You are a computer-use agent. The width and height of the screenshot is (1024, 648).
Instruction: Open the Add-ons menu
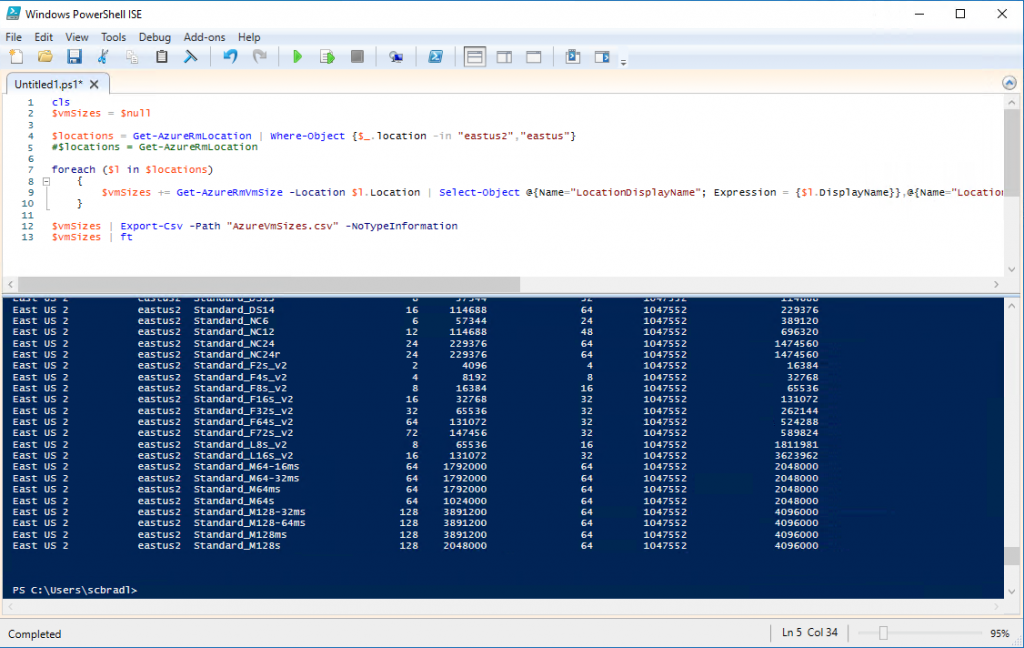point(204,37)
